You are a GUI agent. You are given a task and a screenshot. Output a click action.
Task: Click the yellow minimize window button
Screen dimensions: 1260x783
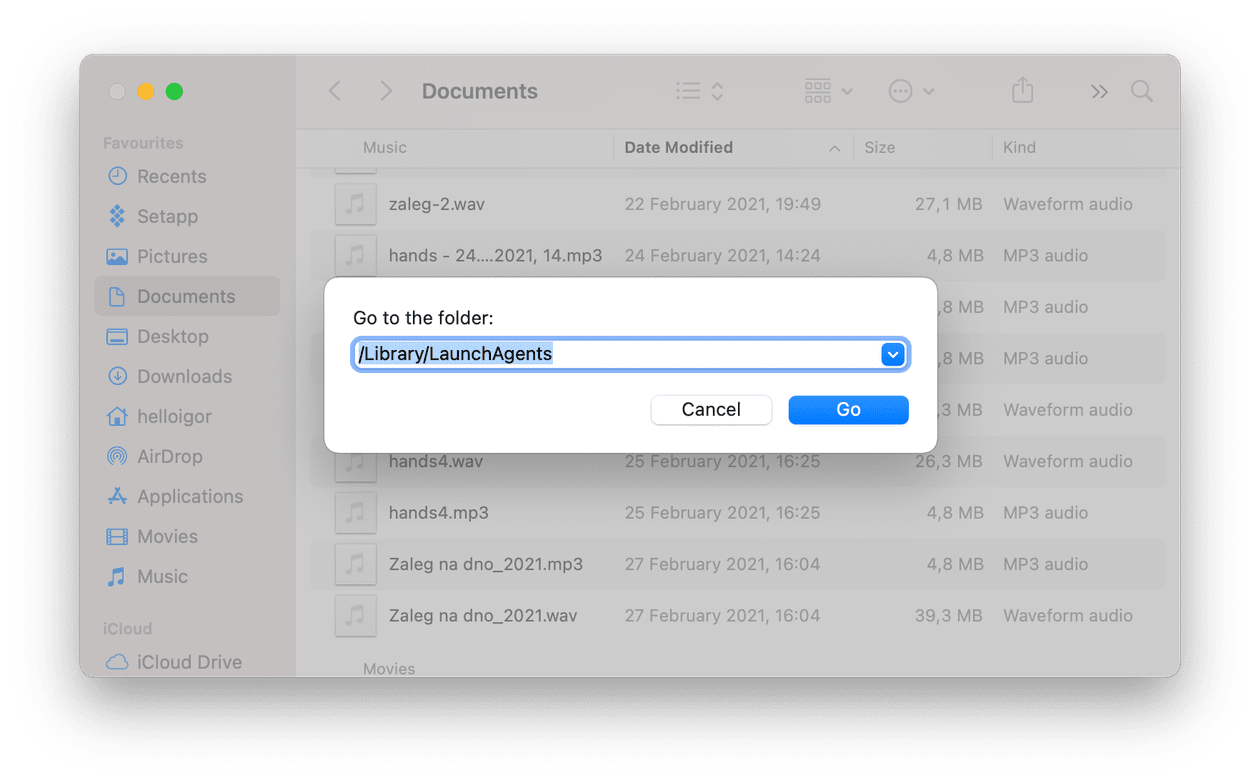tap(145, 91)
